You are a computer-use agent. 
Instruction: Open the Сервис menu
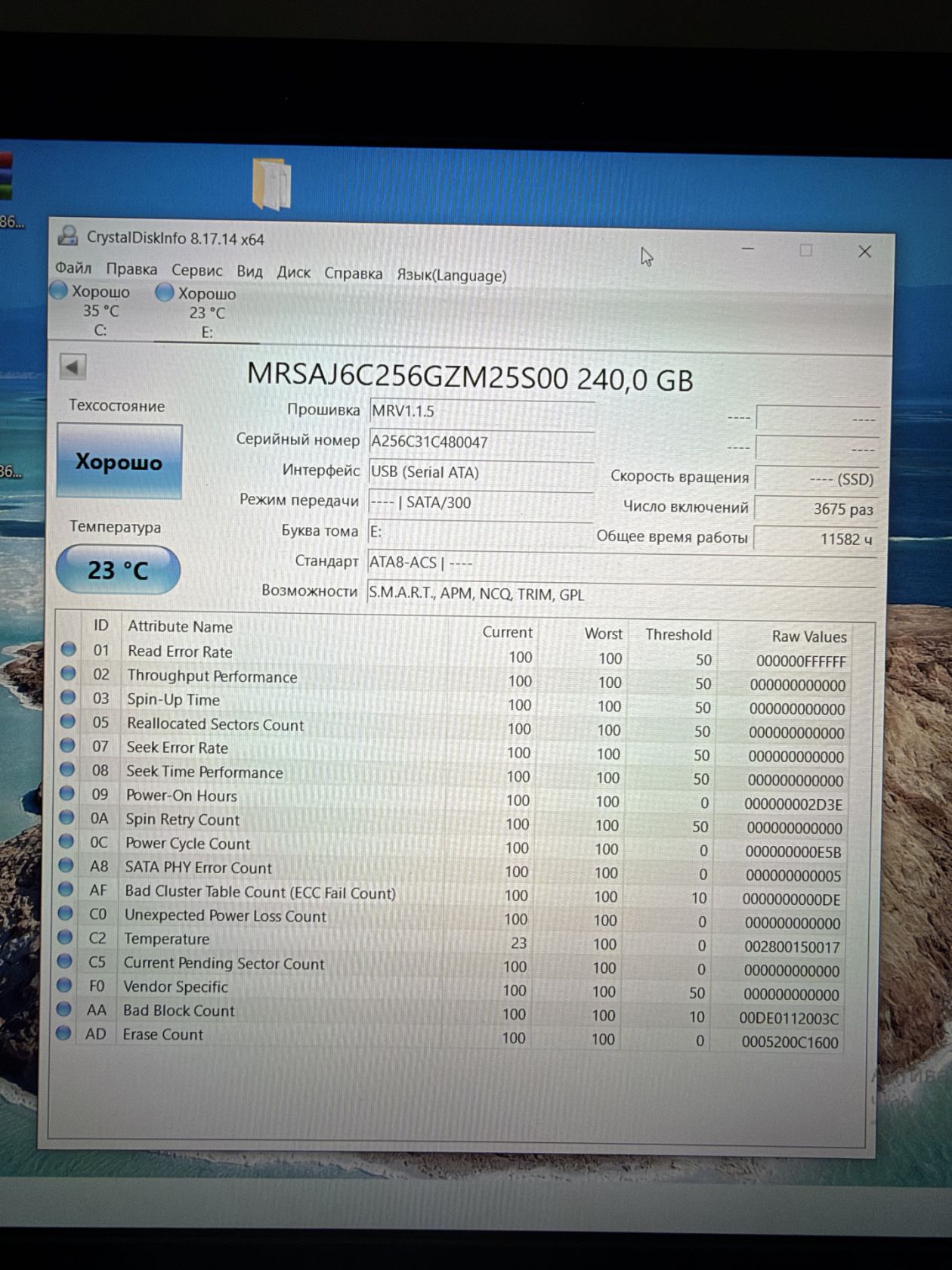click(196, 271)
